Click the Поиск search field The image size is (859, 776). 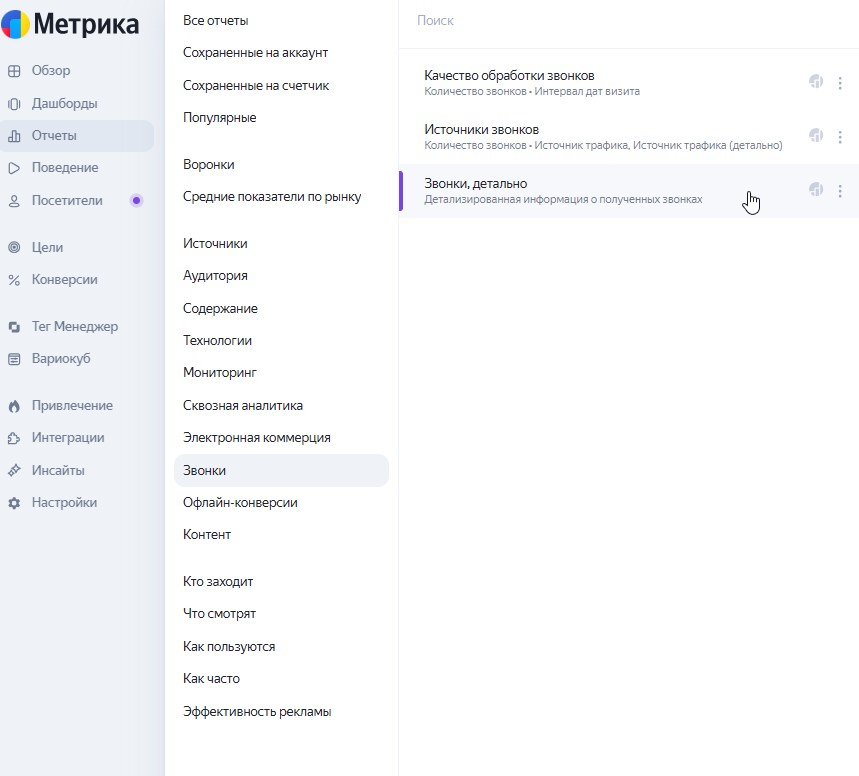(x=629, y=21)
